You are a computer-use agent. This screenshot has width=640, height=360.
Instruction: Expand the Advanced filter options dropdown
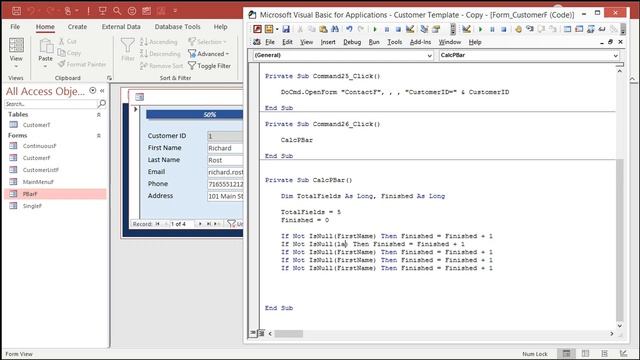(227, 54)
